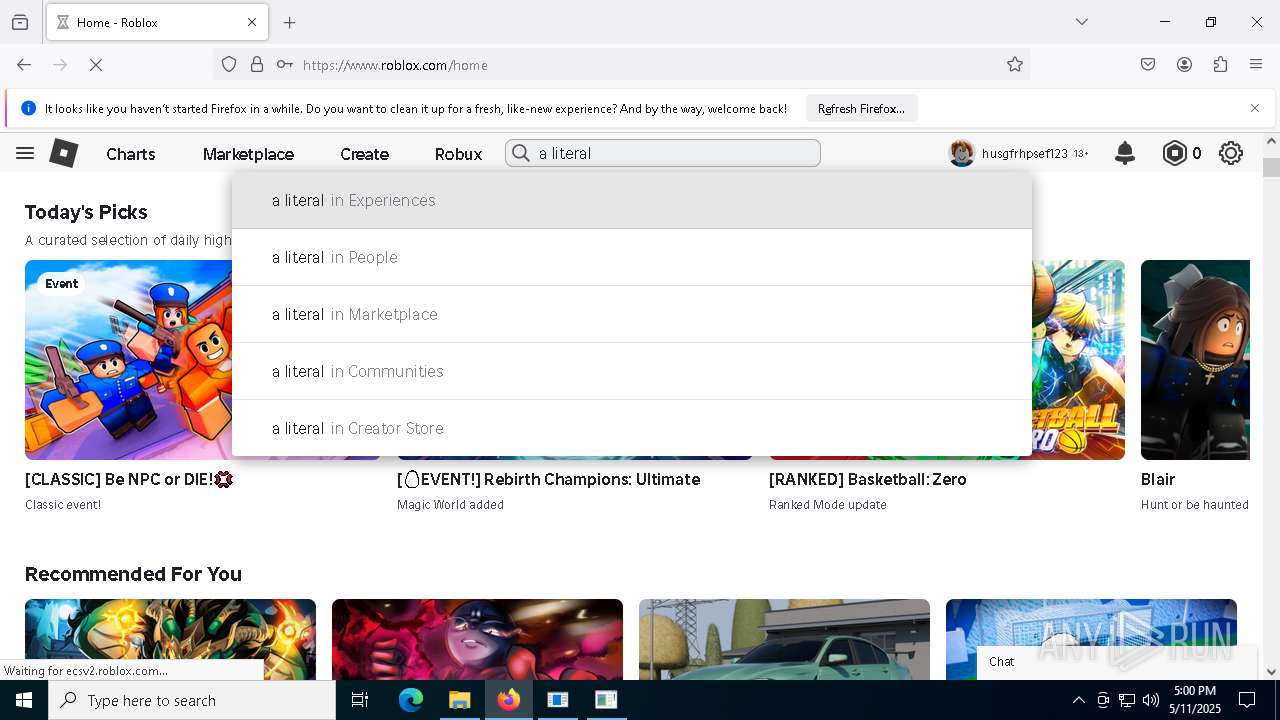The image size is (1280, 720).
Task: Search 'a literal' in Experiences
Action: pyautogui.click(x=632, y=200)
